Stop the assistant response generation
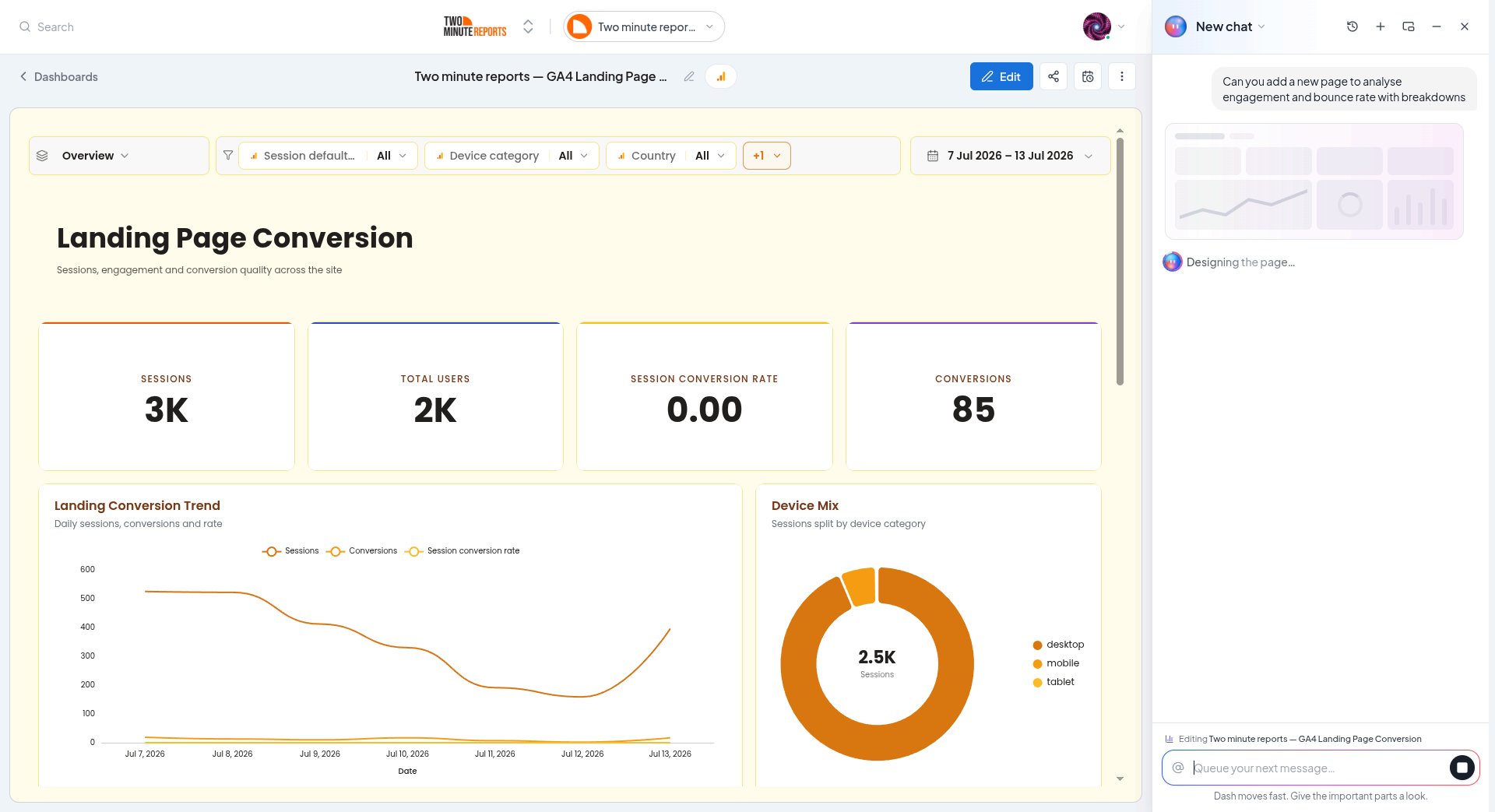1495x812 pixels. [x=1462, y=768]
